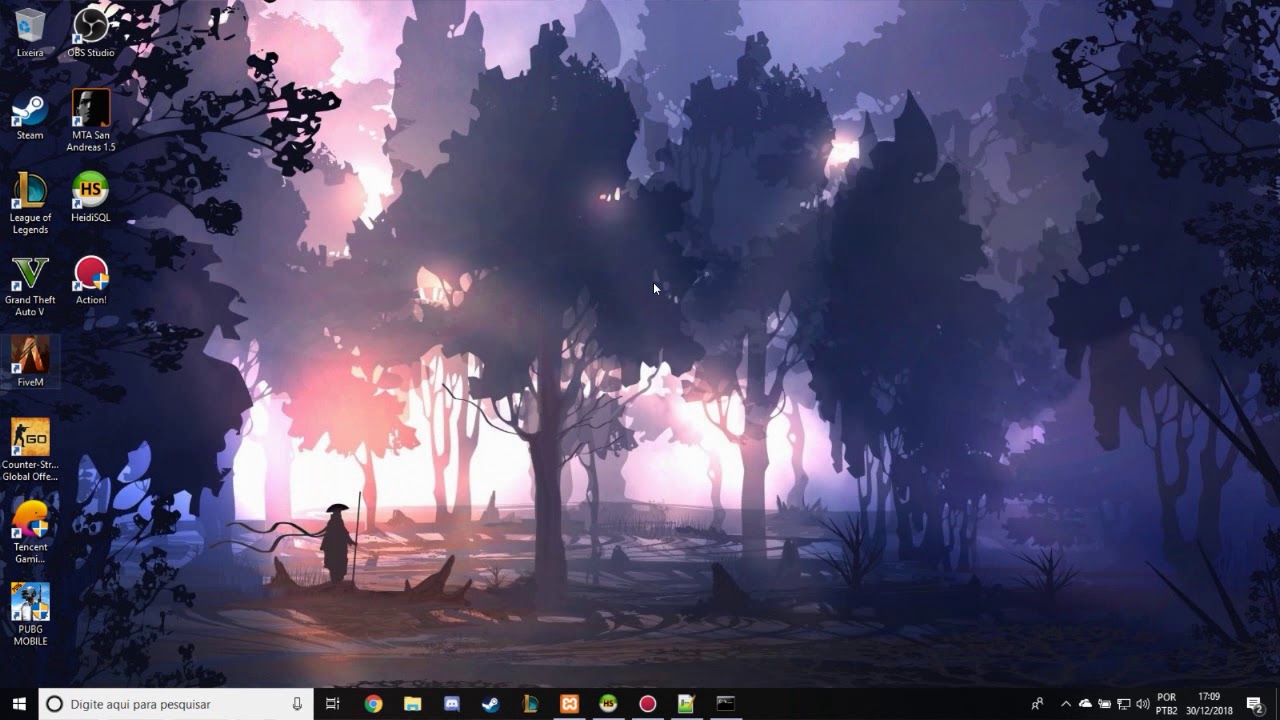The width and height of the screenshot is (1280, 720).
Task: Select the PUBG MOBILE desktop shortcut
Action: (30, 615)
